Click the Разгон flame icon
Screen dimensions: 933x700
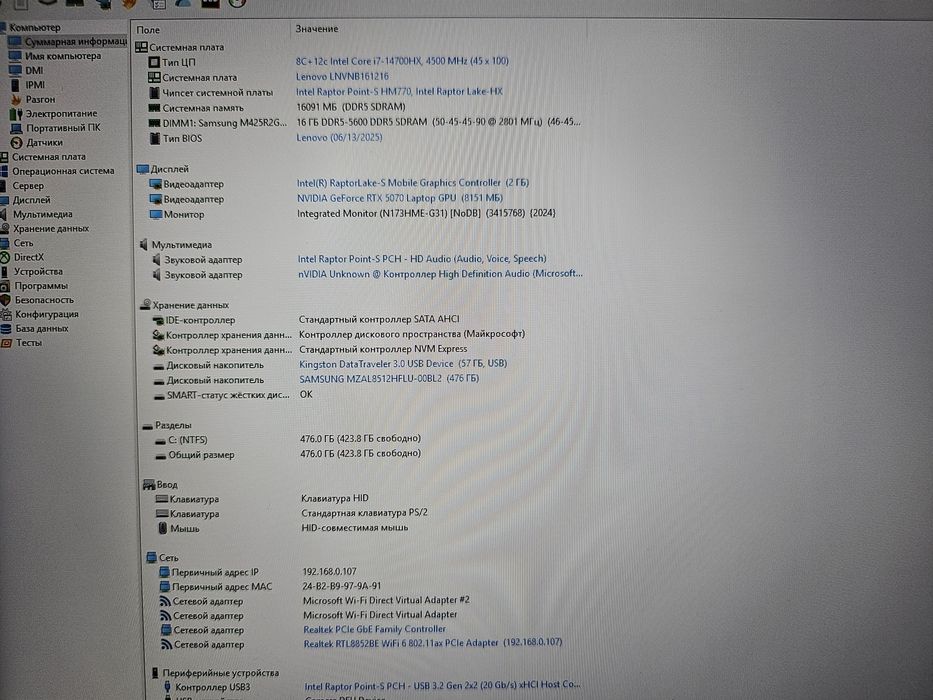pyautogui.click(x=16, y=99)
